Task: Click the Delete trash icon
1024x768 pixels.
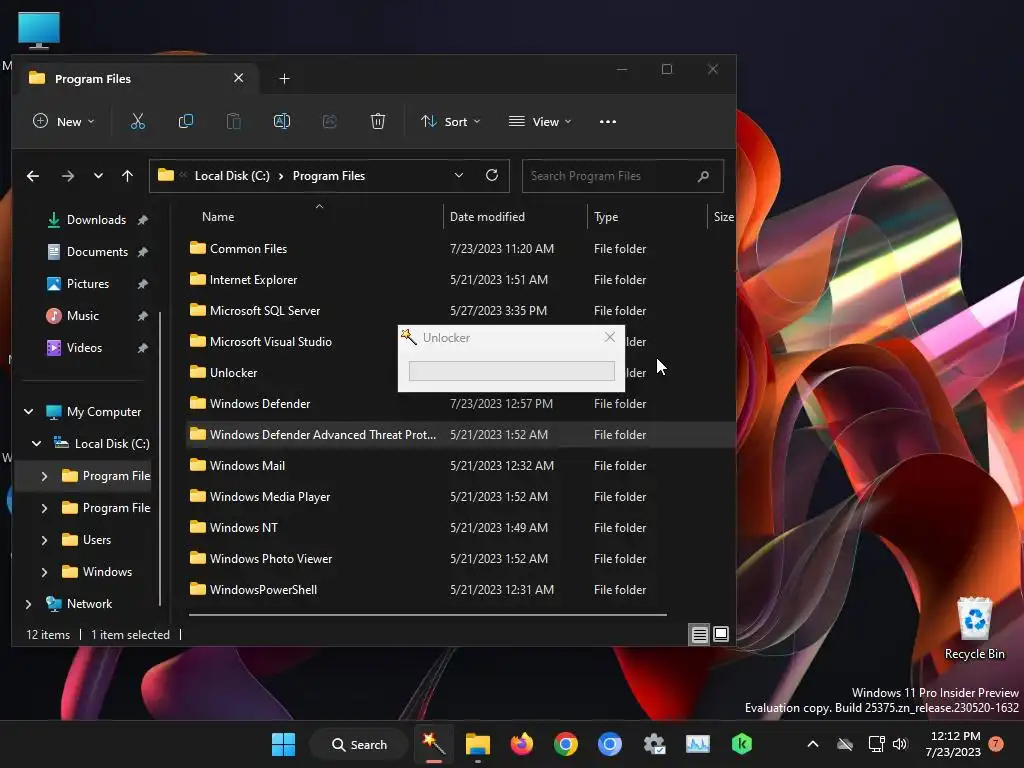Action: coord(377,121)
